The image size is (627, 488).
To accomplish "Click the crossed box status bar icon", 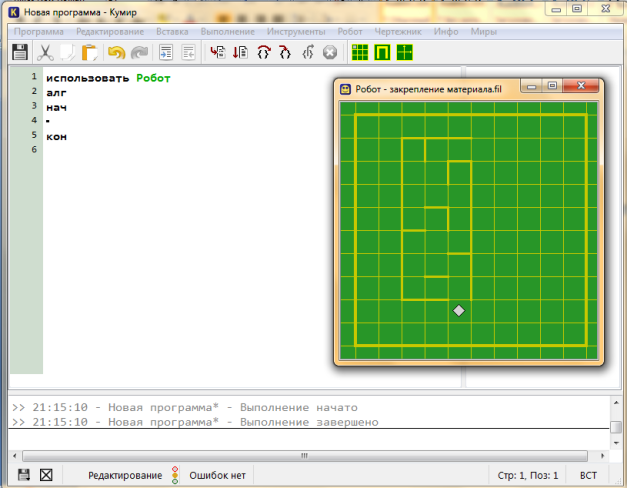I will 46,475.
